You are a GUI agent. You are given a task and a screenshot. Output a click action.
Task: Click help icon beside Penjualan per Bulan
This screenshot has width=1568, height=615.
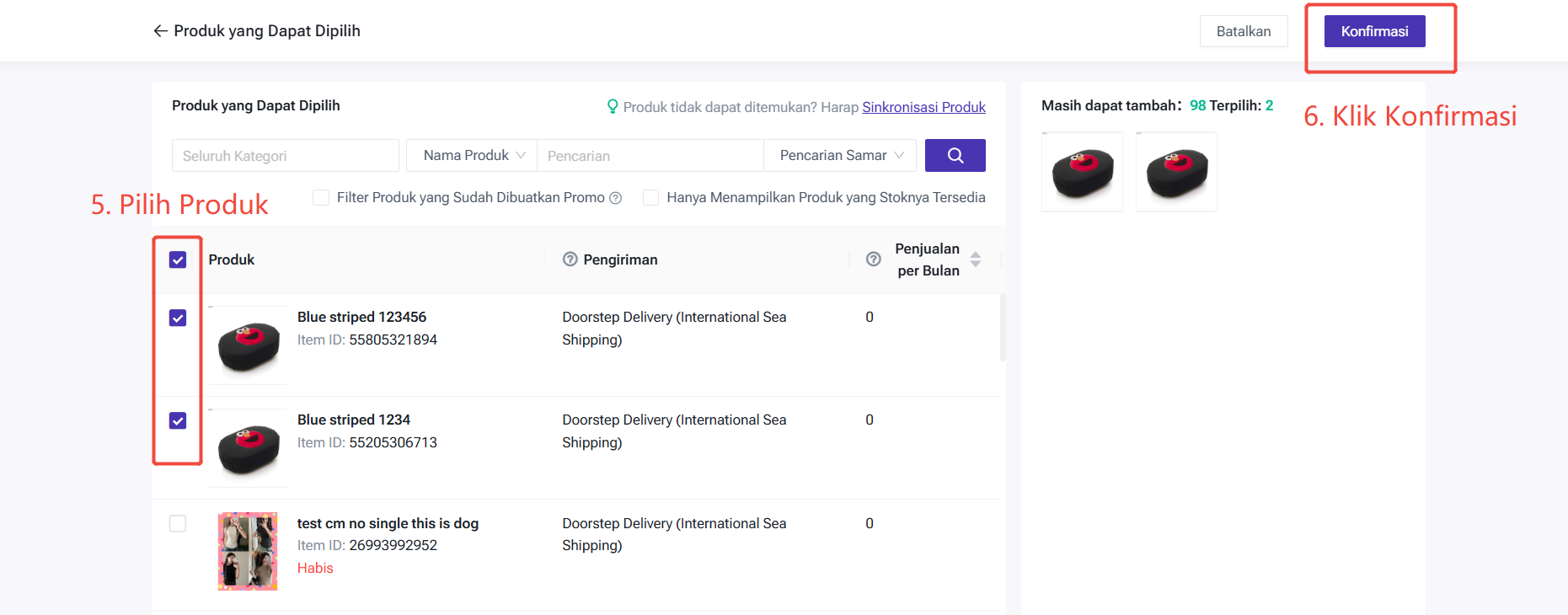point(874,259)
